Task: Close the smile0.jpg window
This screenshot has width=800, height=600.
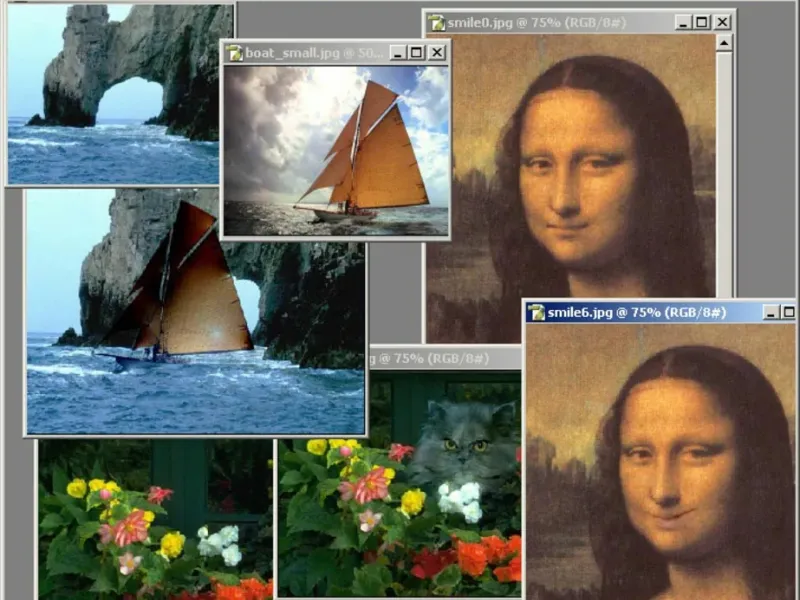Action: pyautogui.click(x=722, y=22)
